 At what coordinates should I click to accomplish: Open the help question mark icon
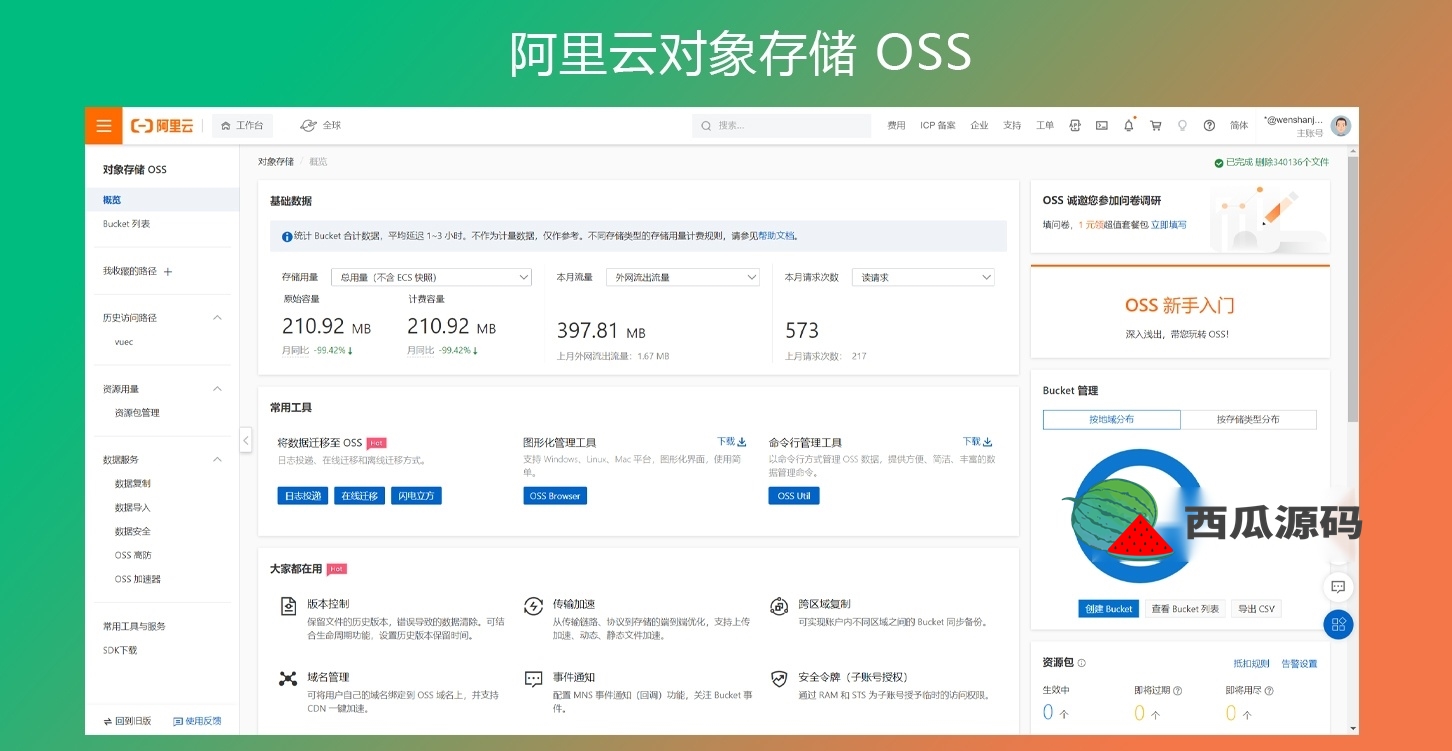point(1209,126)
